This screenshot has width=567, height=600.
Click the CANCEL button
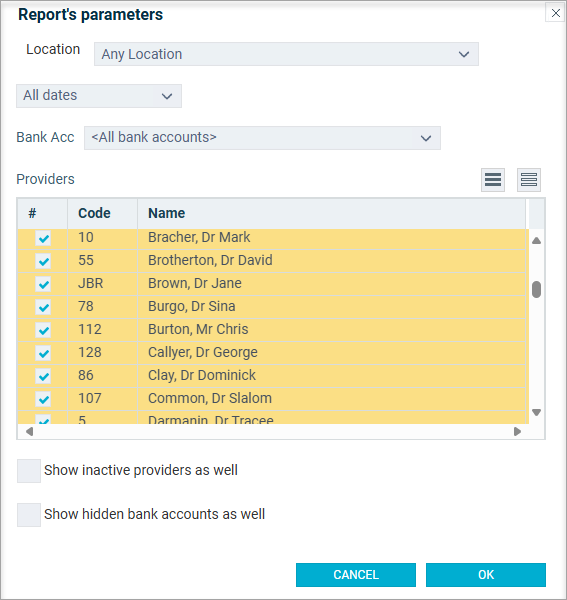[356, 575]
